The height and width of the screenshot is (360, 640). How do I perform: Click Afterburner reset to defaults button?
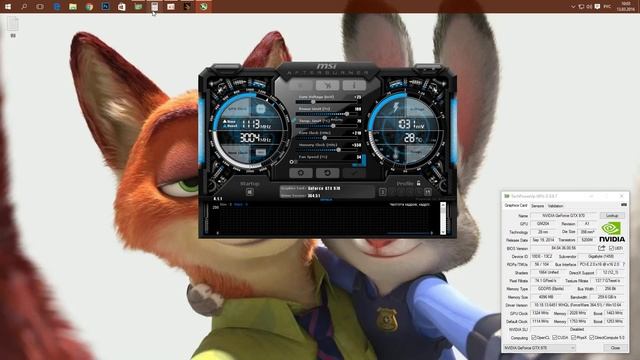(x=327, y=173)
